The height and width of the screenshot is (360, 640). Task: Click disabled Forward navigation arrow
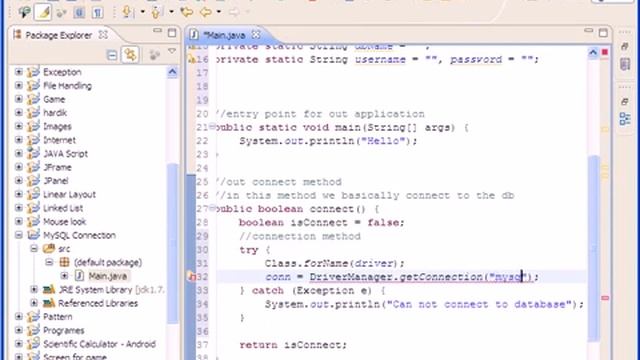tap(234, 12)
